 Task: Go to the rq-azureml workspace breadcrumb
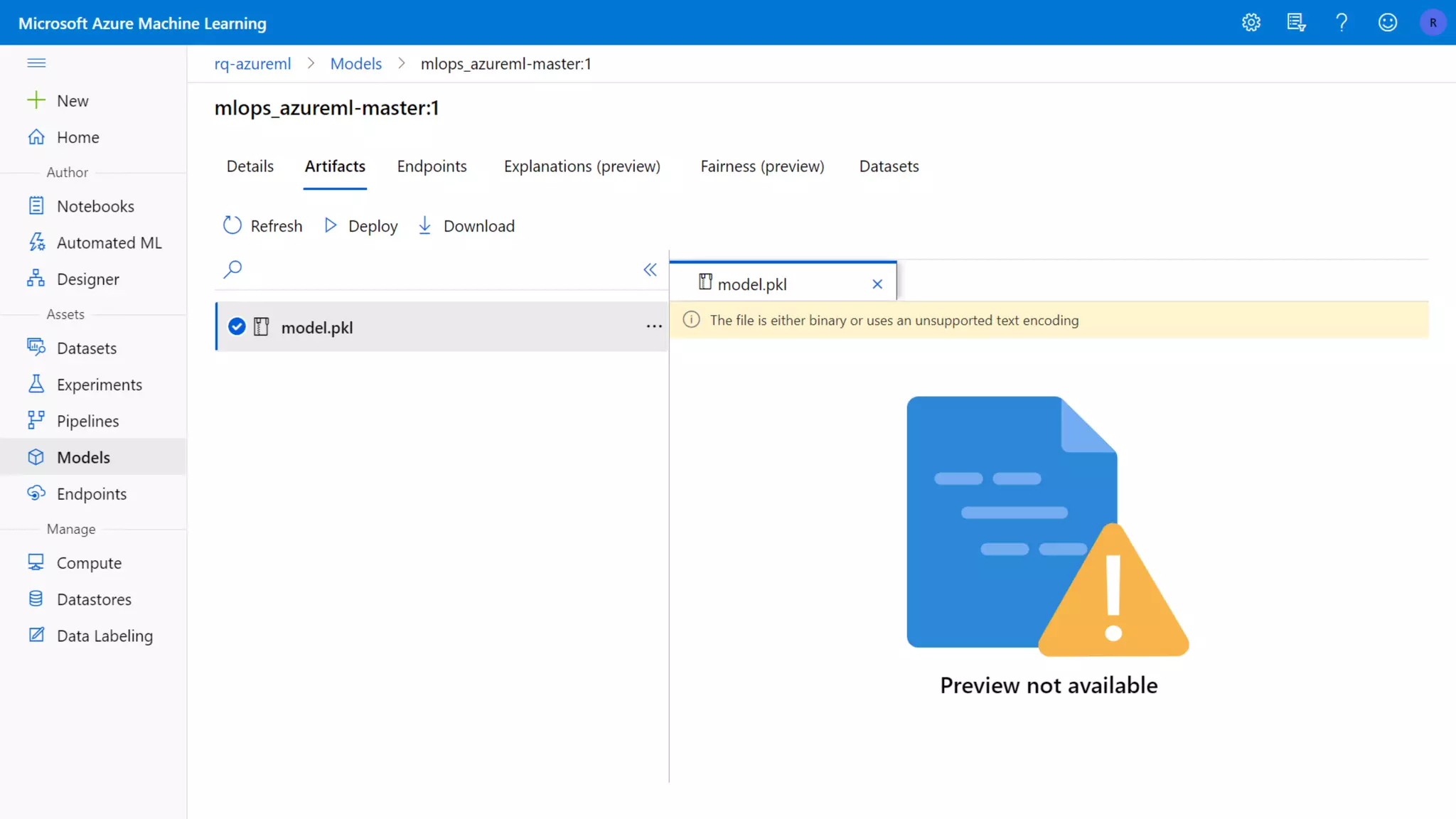point(252,64)
